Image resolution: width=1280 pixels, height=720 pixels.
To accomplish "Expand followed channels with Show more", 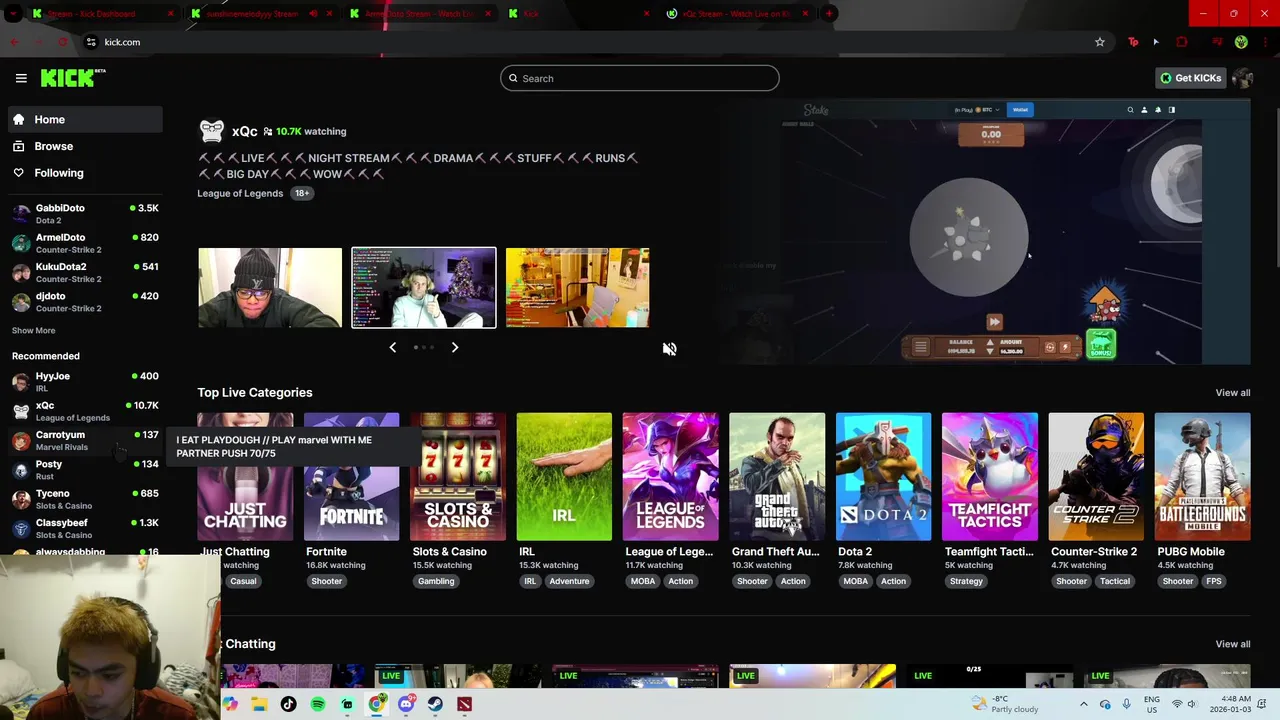I will [33, 330].
